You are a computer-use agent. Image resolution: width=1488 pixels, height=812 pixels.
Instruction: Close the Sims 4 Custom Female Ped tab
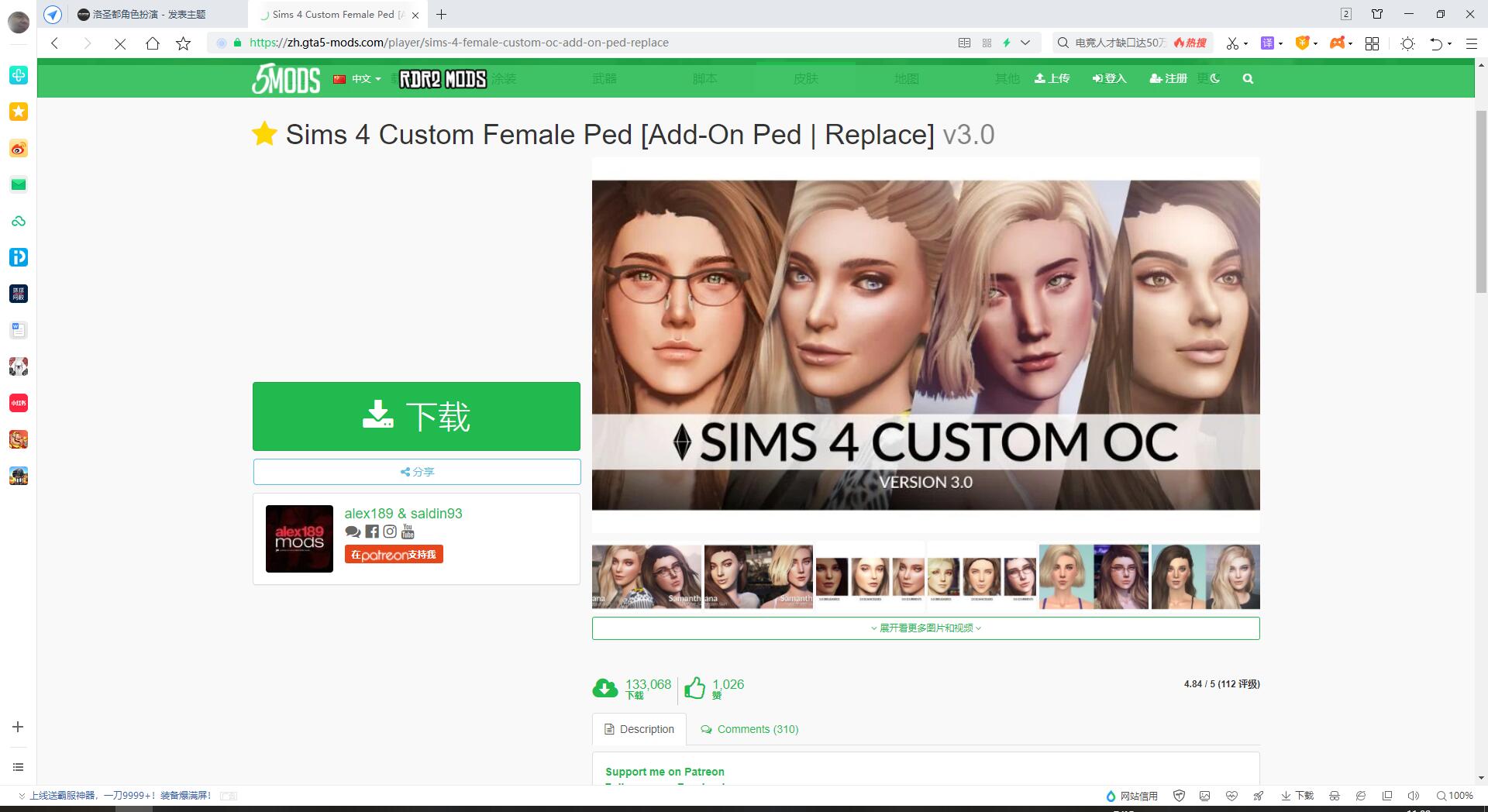coord(415,15)
